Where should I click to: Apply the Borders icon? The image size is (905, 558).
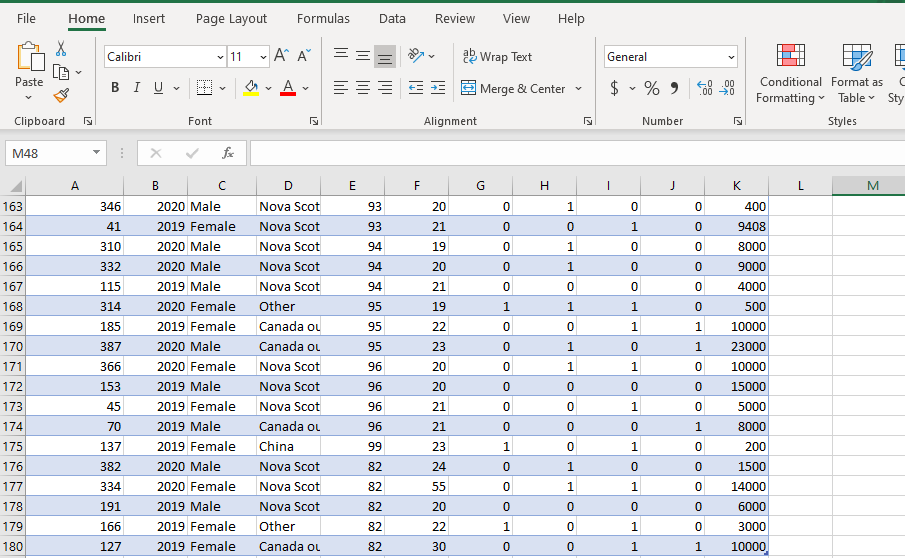204,88
